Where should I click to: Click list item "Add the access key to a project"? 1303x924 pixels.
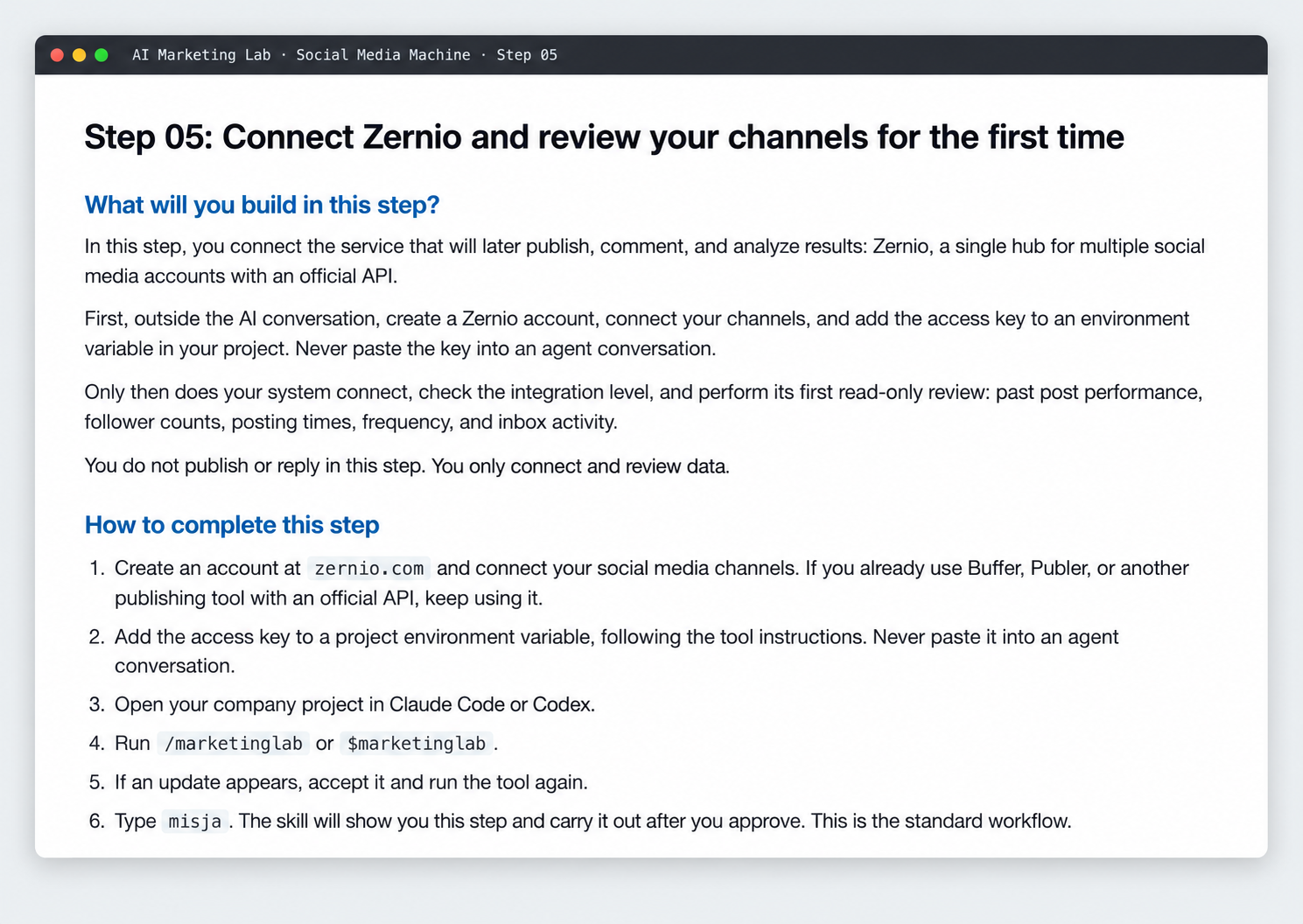617,651
